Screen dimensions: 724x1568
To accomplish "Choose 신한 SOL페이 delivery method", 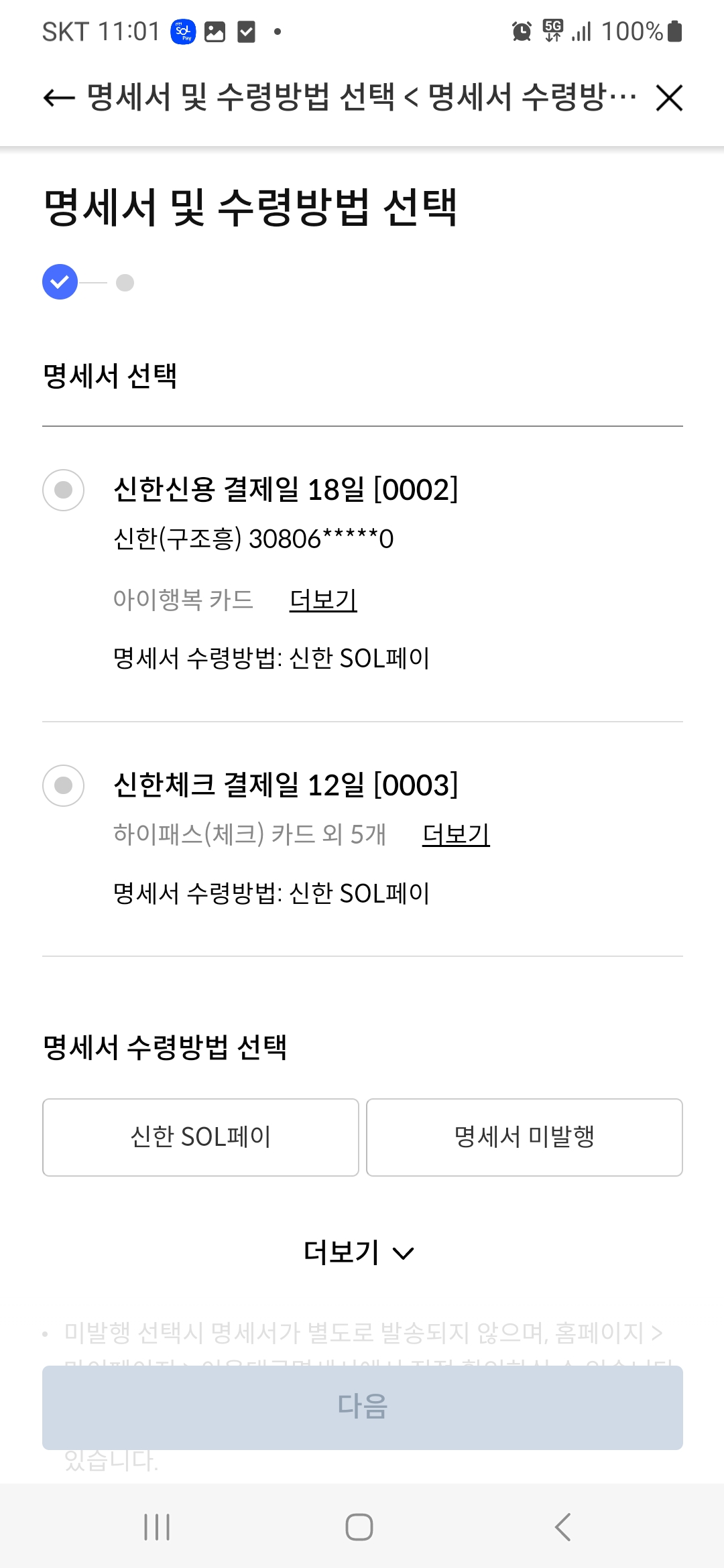I will tap(200, 1137).
